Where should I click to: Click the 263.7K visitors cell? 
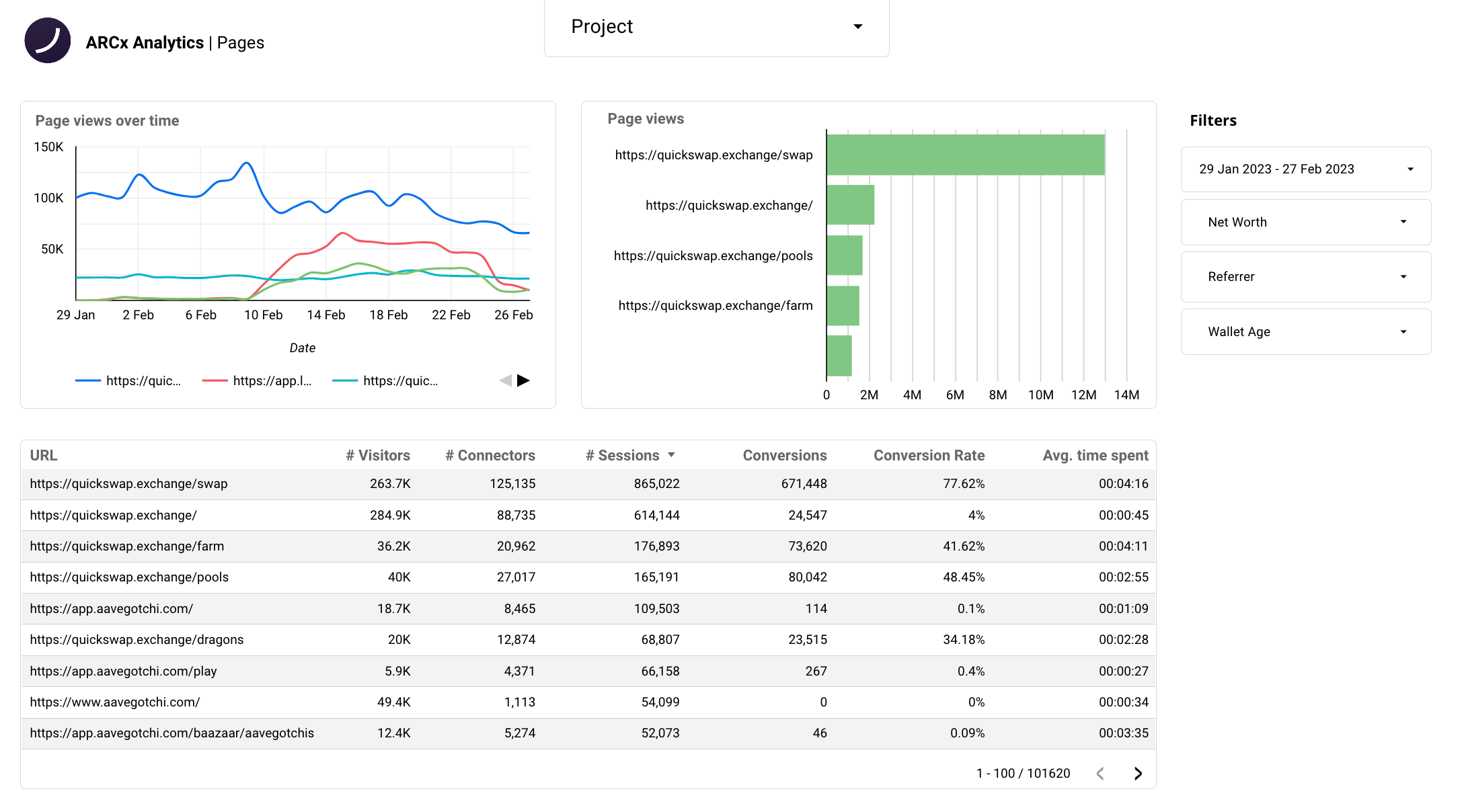coord(390,484)
